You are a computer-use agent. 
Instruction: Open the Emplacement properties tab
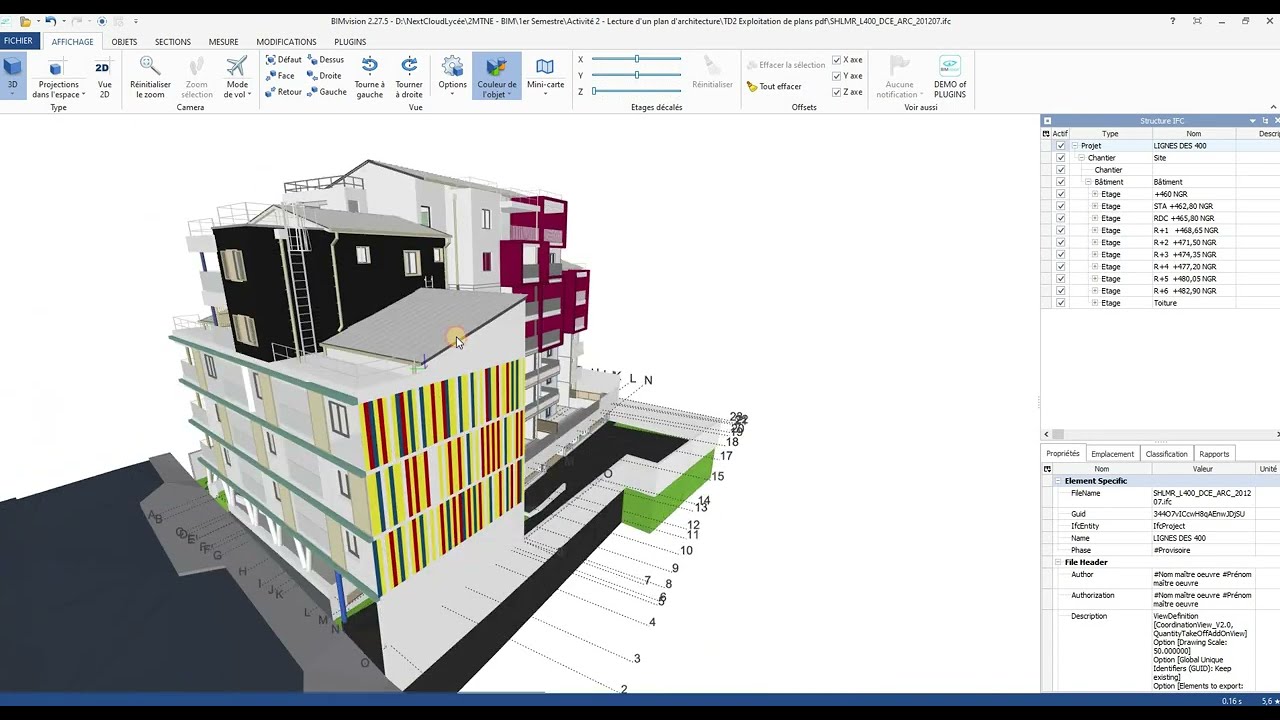tap(1112, 454)
